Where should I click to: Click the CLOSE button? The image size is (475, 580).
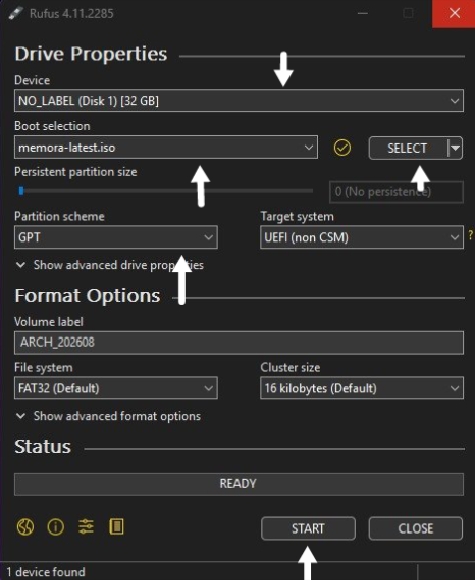(415, 529)
